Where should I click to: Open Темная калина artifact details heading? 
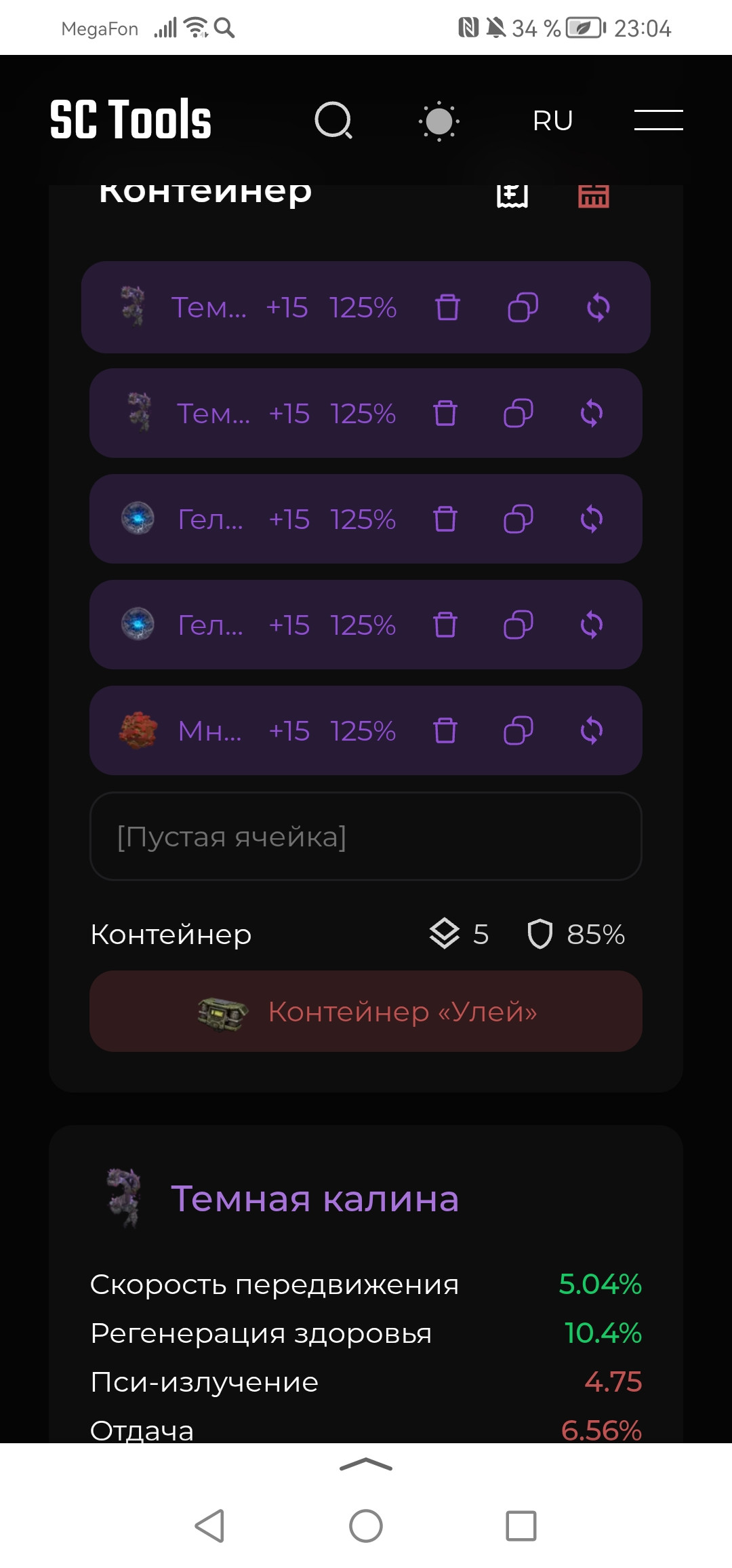pos(315,1198)
